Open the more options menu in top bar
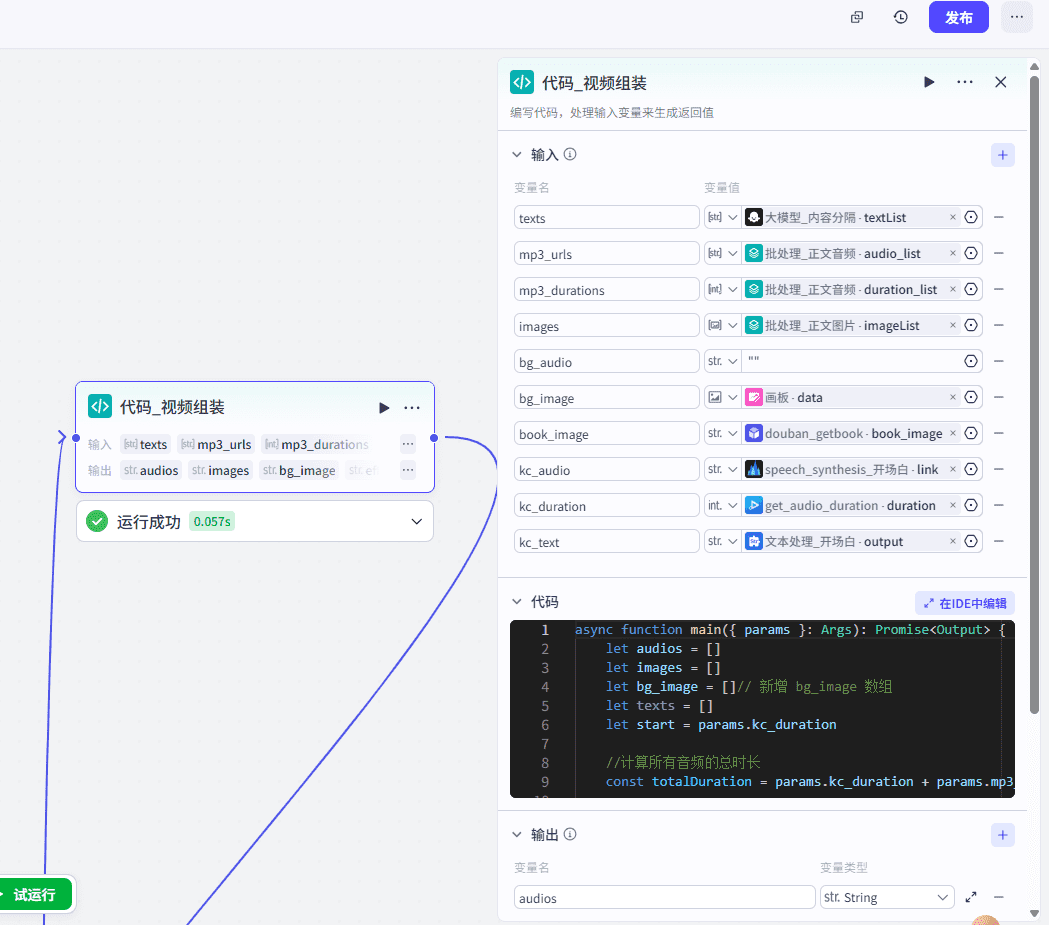1049x925 pixels. pyautogui.click(x=1016, y=17)
